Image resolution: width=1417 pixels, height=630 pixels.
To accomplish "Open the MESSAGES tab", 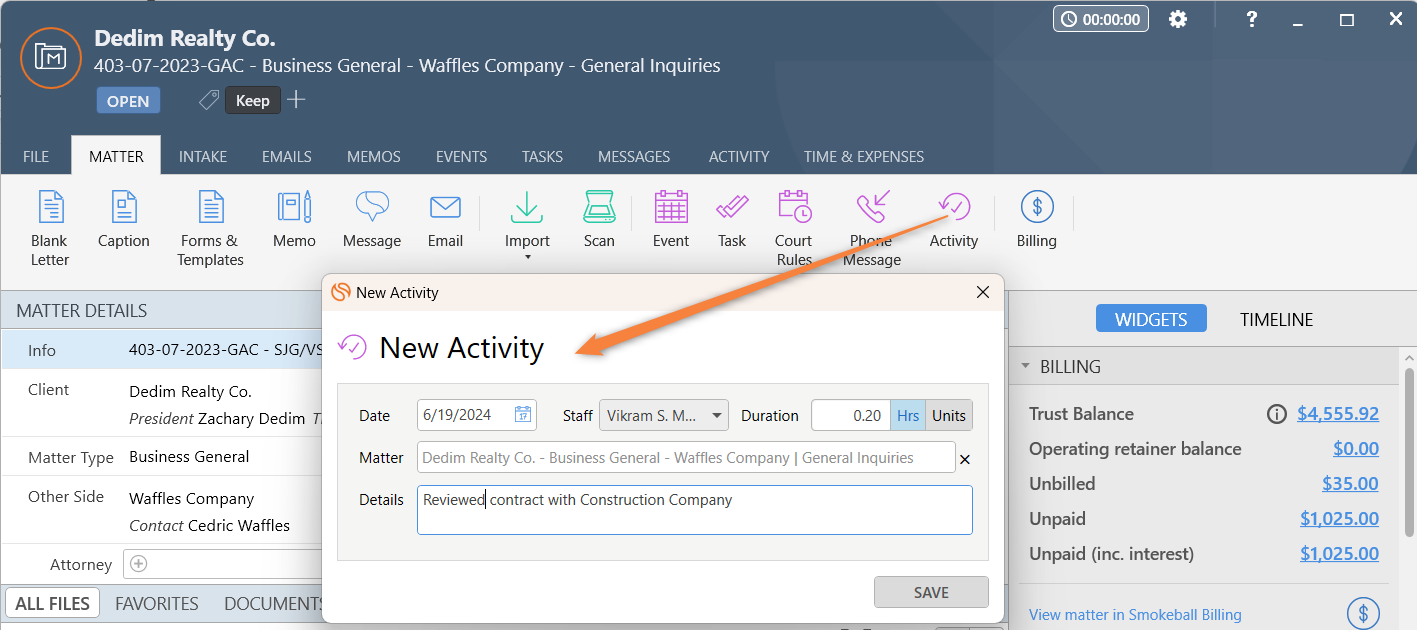I will click(x=634, y=156).
